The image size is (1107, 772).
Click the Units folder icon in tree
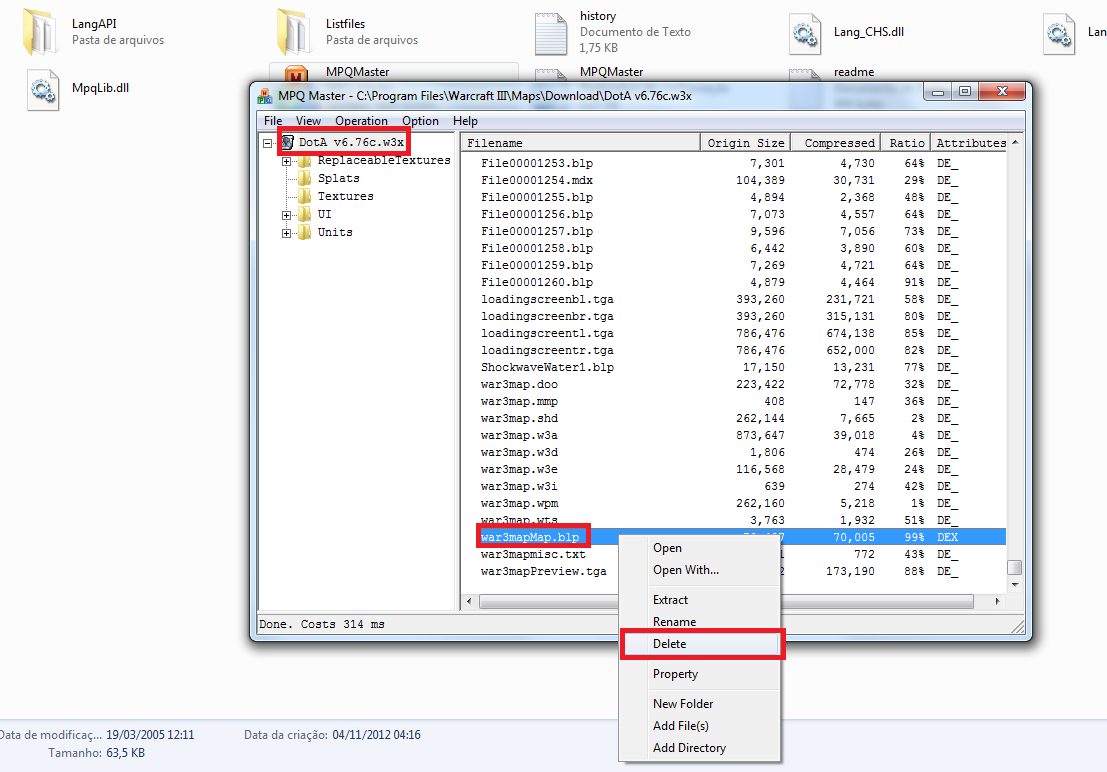click(x=305, y=232)
